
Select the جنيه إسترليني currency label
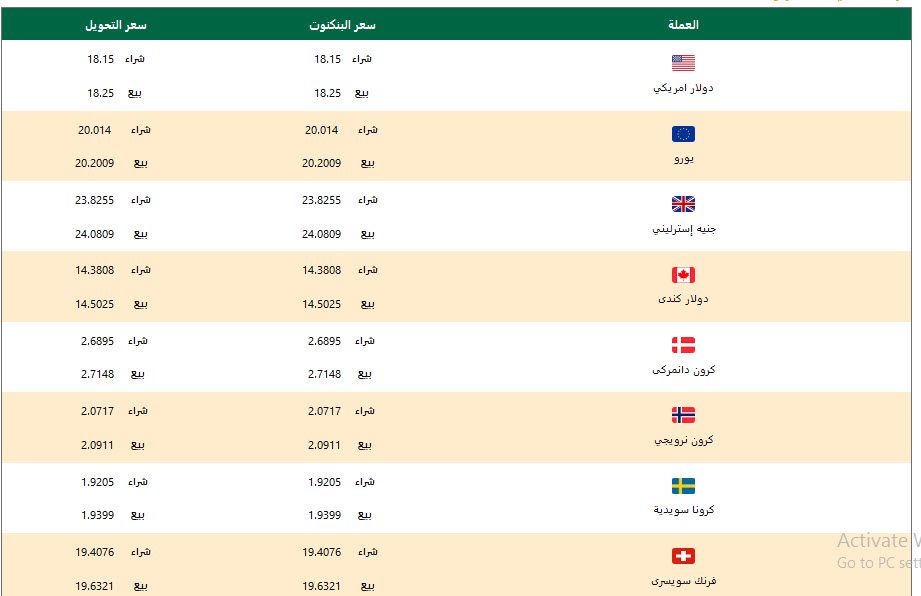tap(683, 229)
